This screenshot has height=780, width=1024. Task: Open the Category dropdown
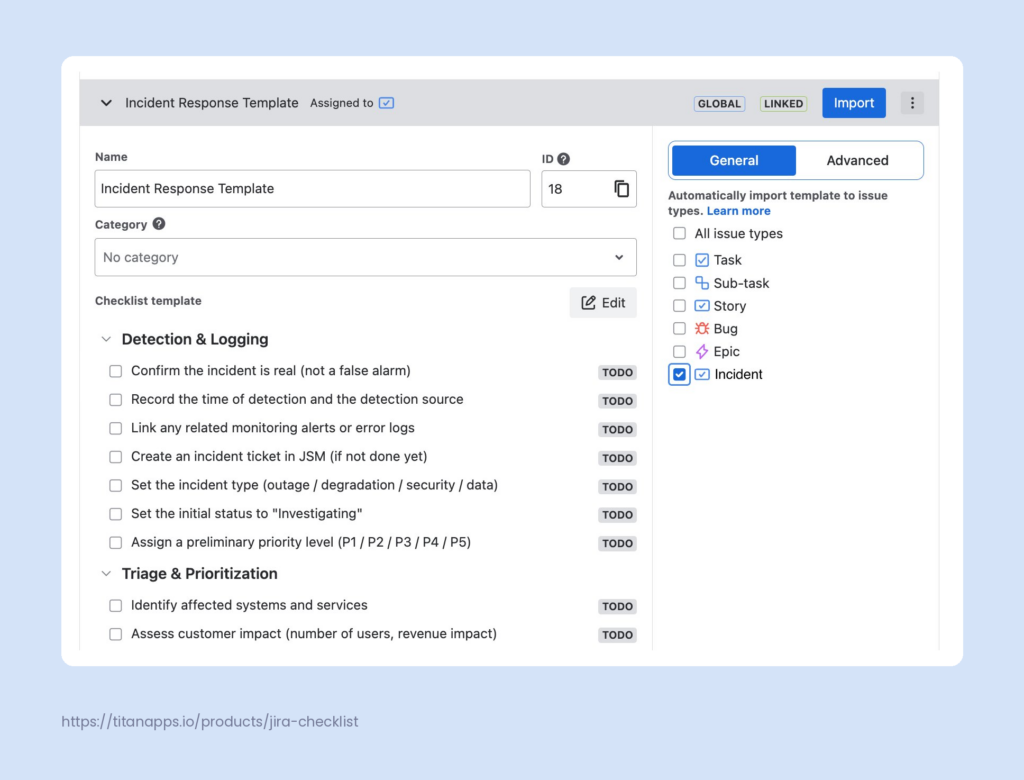click(366, 257)
